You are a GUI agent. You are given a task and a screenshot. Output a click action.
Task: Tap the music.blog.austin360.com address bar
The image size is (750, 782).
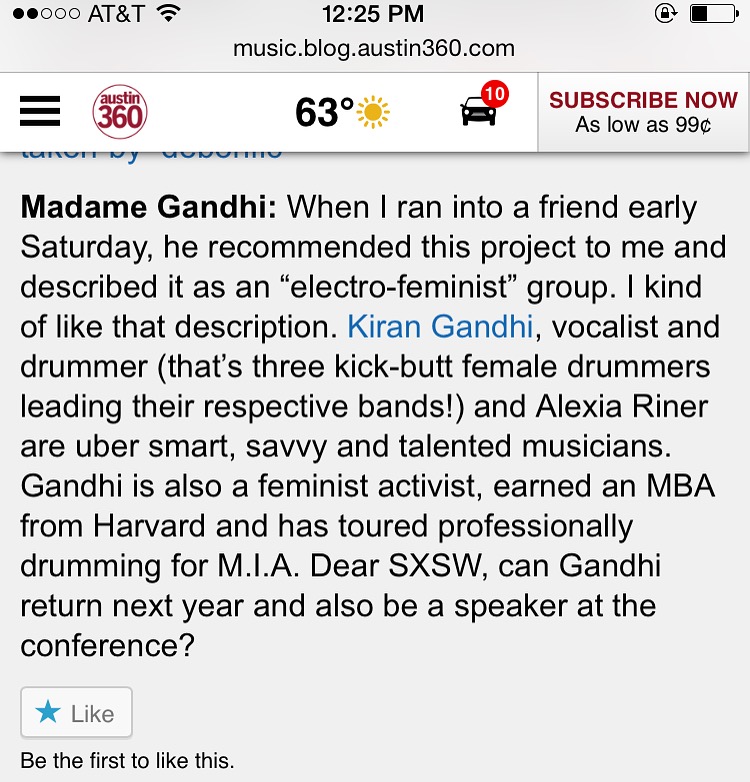(374, 47)
